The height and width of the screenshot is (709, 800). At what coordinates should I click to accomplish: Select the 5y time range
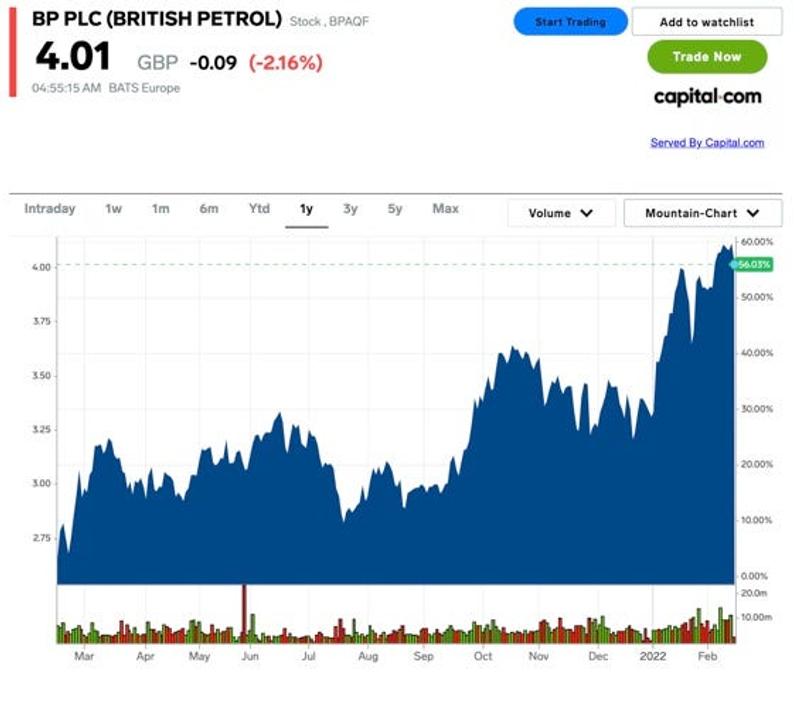click(394, 209)
